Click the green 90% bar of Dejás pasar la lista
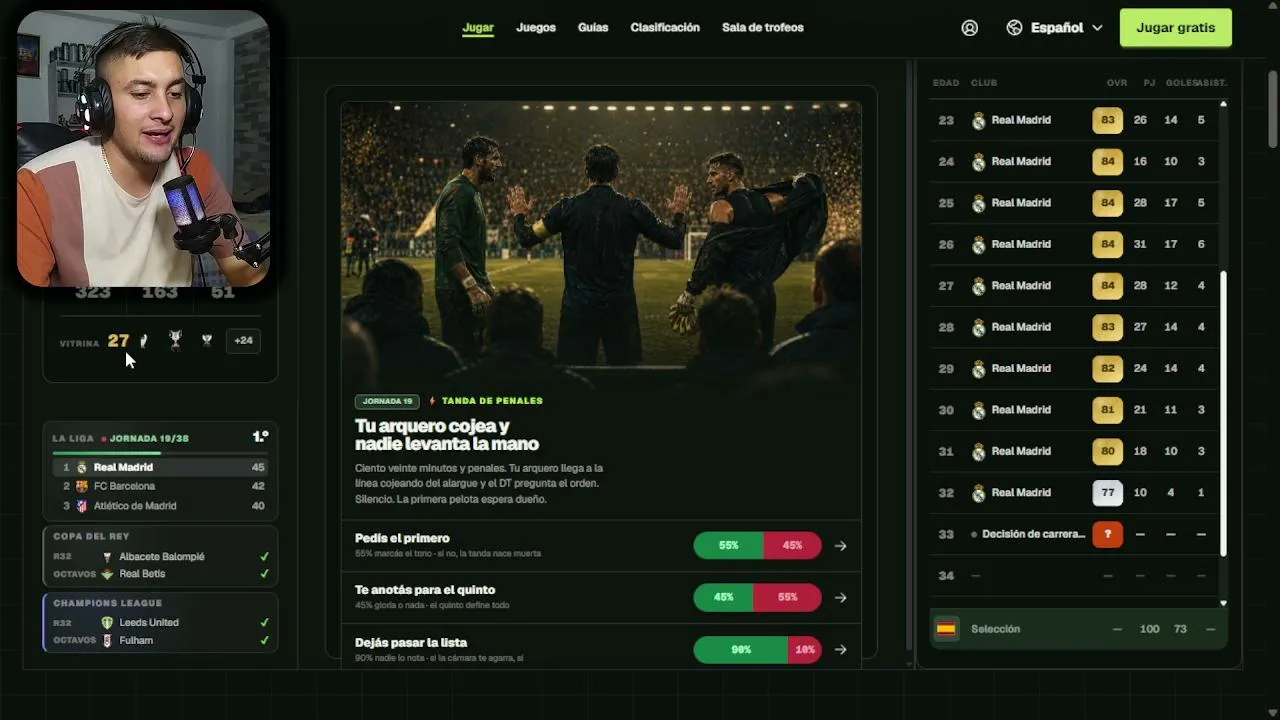 pyautogui.click(x=741, y=649)
